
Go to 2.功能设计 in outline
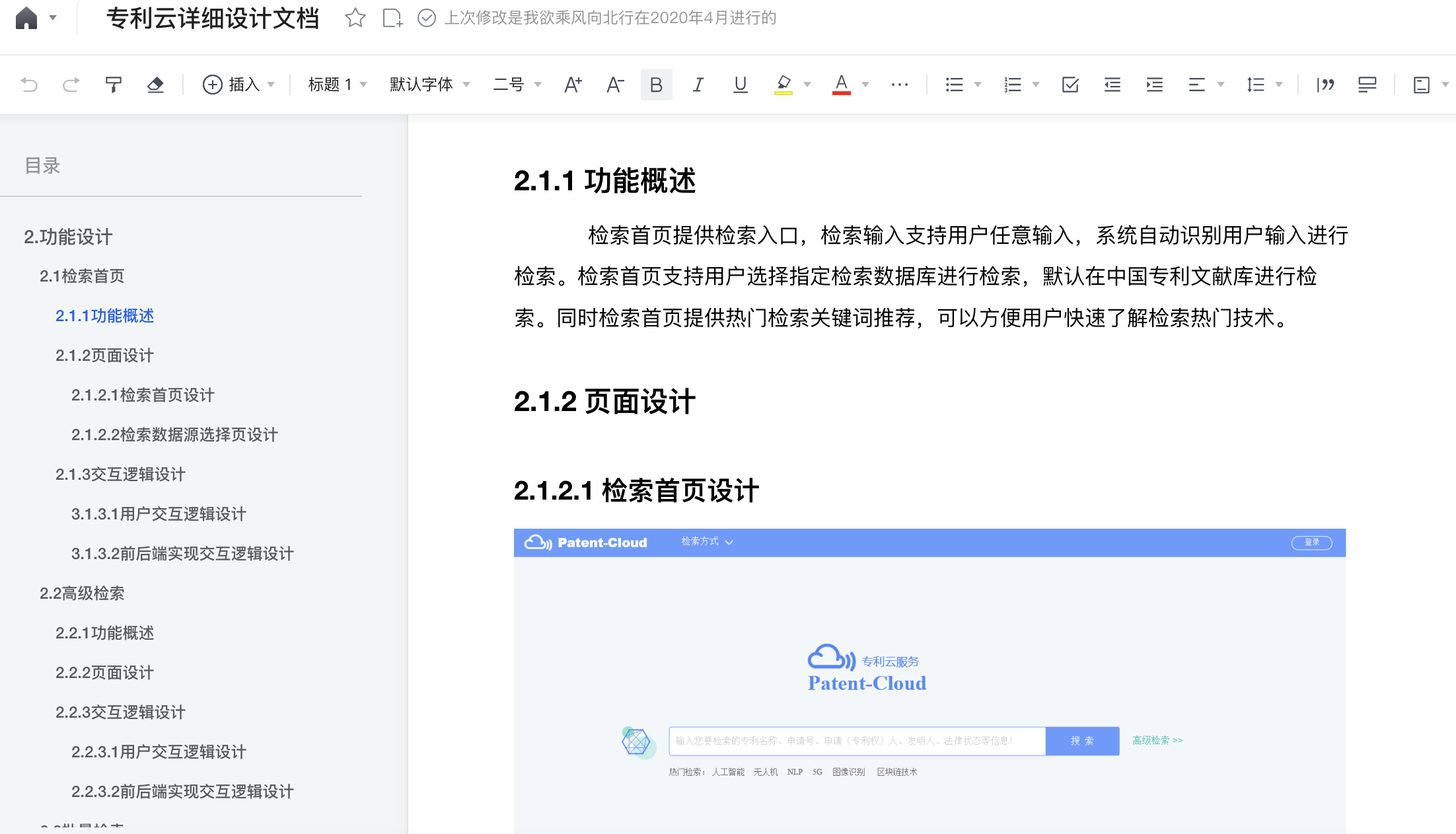click(x=68, y=237)
